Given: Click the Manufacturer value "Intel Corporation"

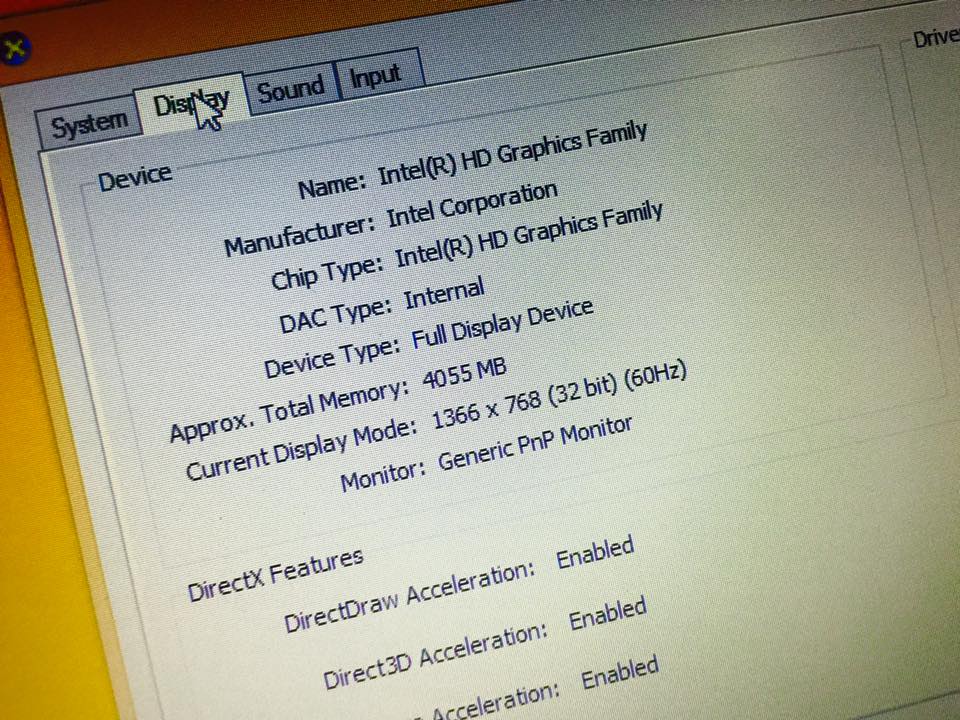Looking at the screenshot, I should click(x=472, y=205).
